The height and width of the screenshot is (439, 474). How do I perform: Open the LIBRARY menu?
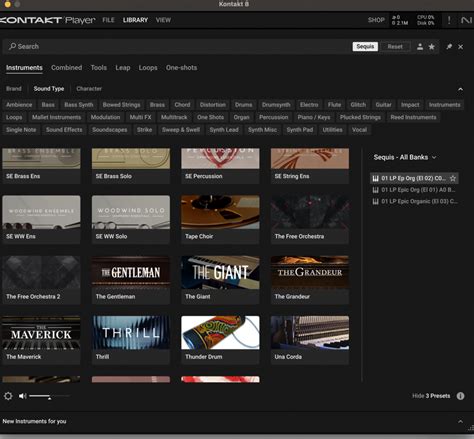click(135, 20)
